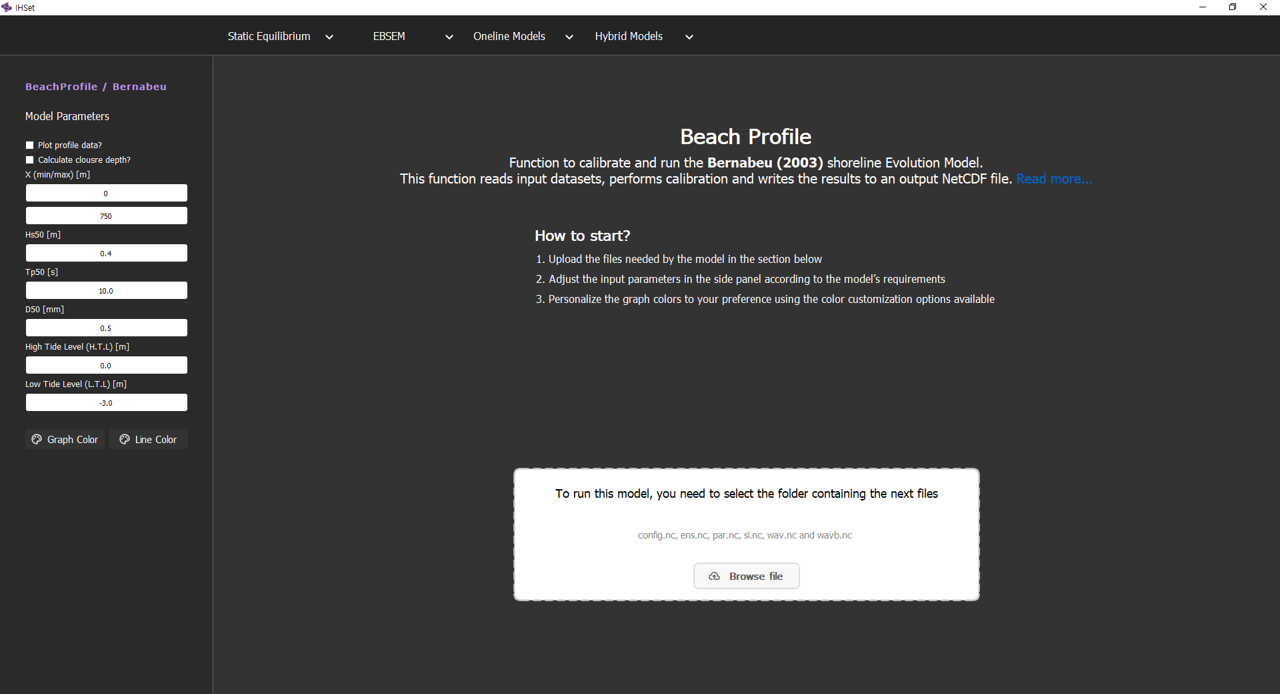Select the Static Equilibrium menu label

coord(268,36)
